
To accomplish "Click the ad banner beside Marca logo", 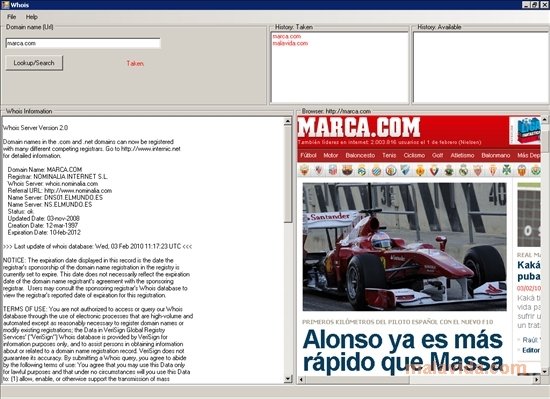I will pyautogui.click(x=525, y=130).
